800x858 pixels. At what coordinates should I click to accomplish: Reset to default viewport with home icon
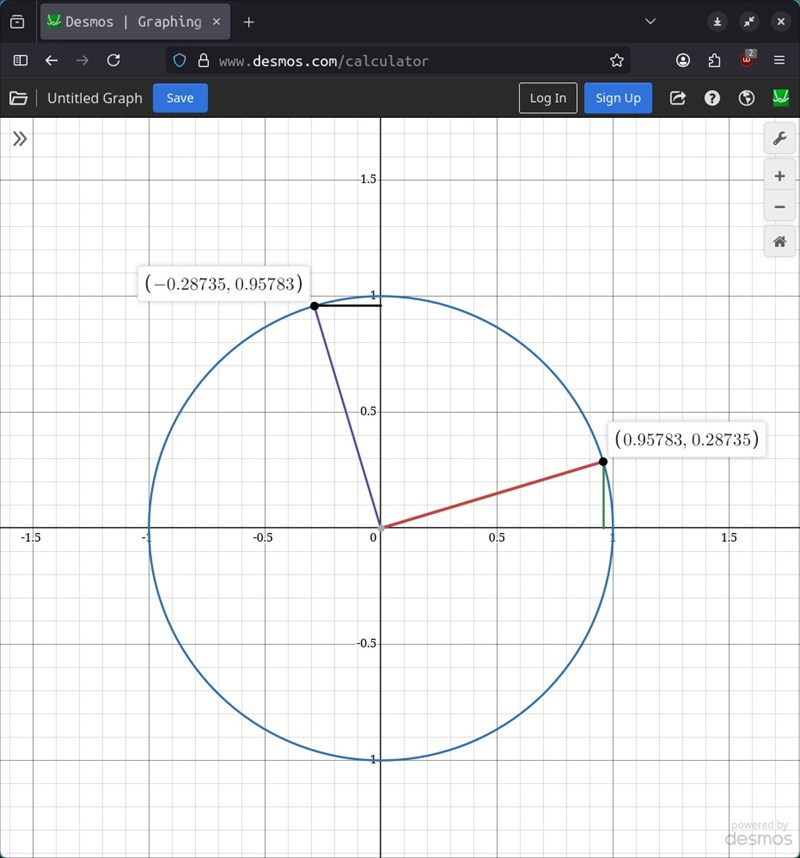779,242
